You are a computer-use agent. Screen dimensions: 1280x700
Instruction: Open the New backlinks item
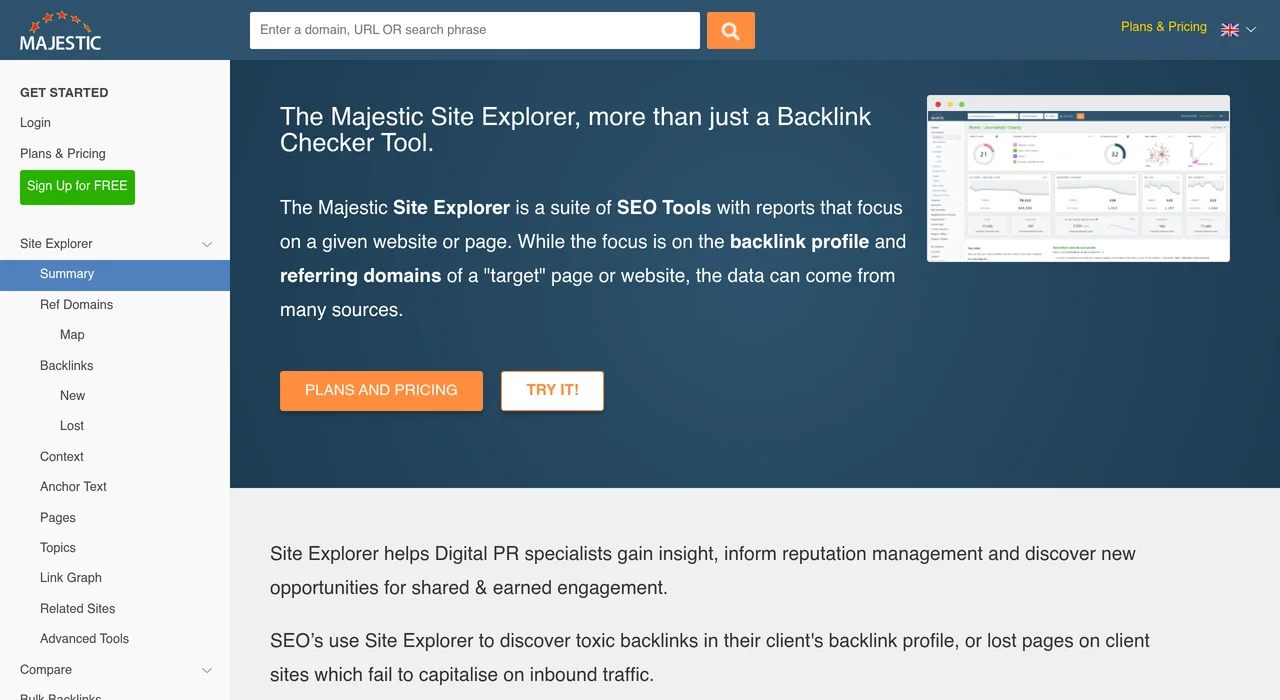point(72,396)
